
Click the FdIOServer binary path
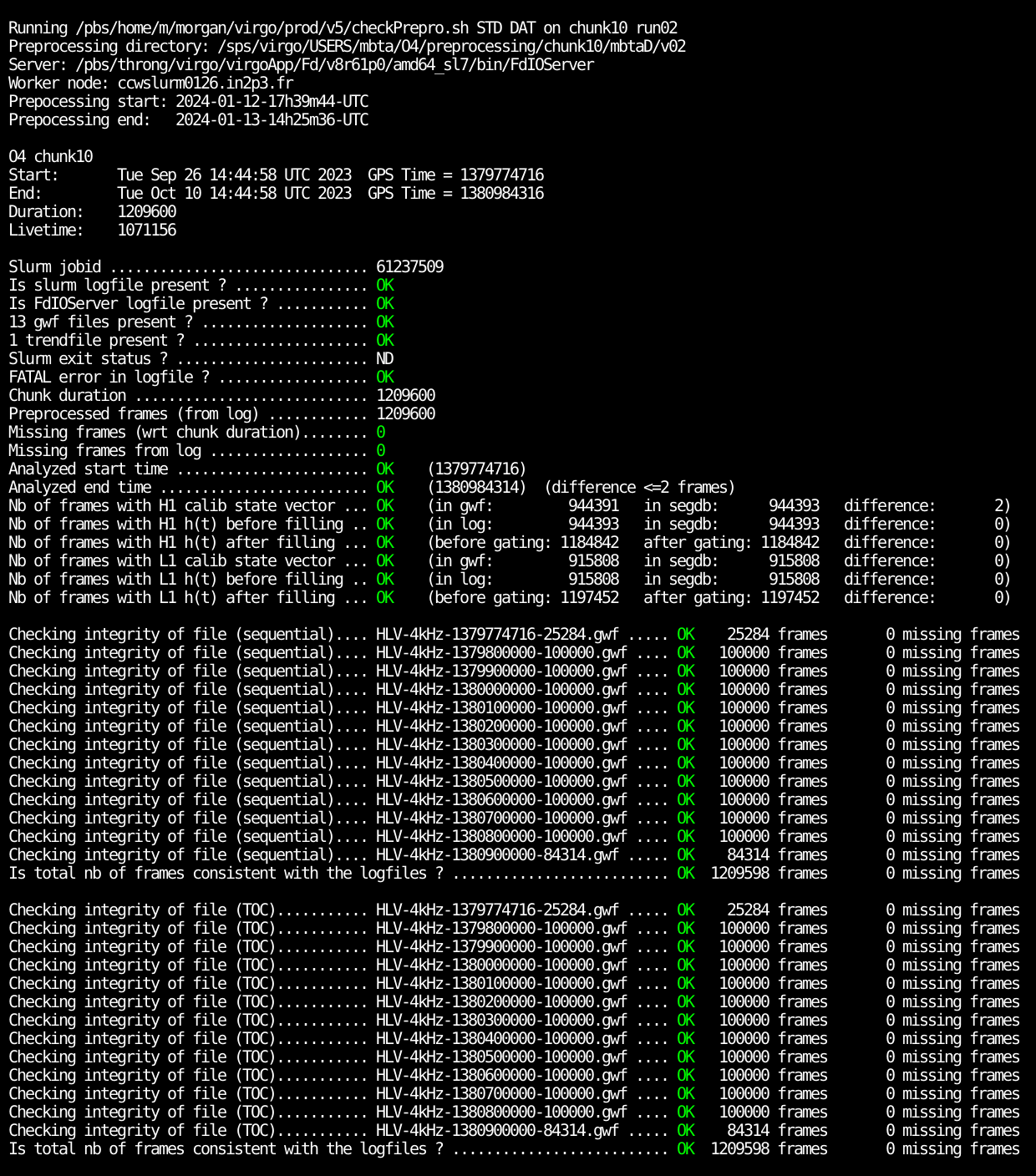tap(334, 64)
